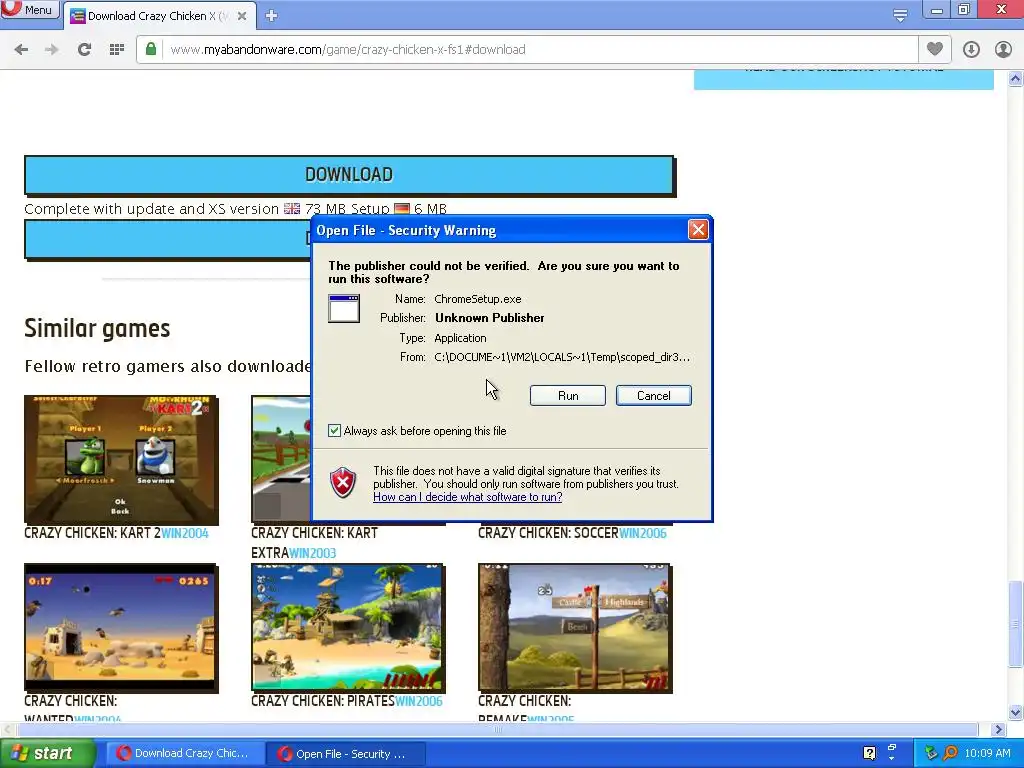This screenshot has height=768, width=1024.
Task: Click the vertical scrollbar down arrow
Action: click(x=1016, y=712)
